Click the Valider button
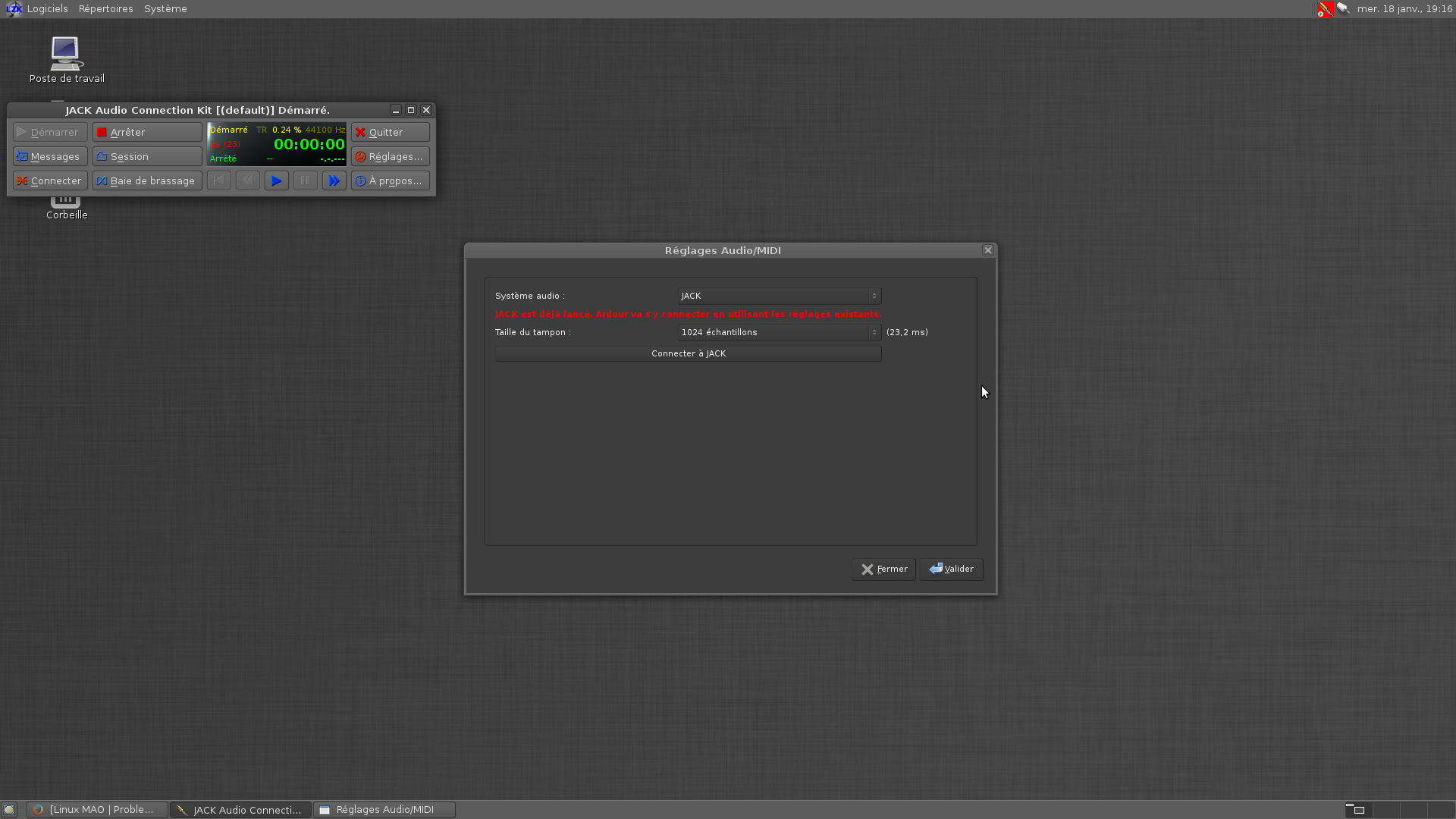This screenshot has width=1456, height=819. pyautogui.click(x=951, y=569)
